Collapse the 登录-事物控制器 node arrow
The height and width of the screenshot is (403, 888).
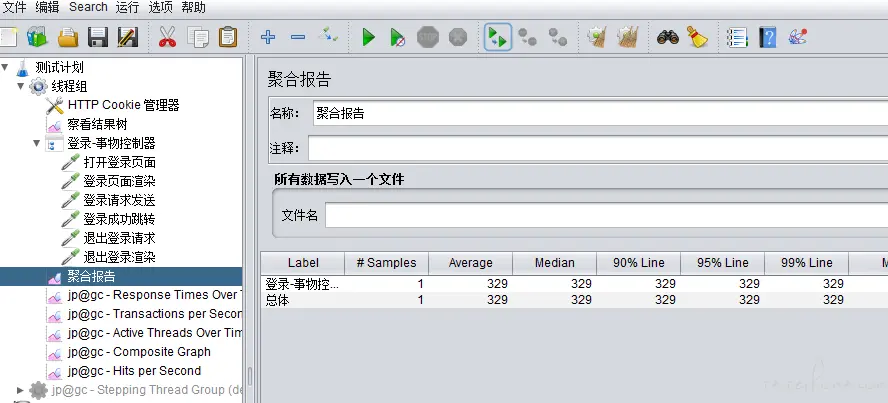(36, 143)
